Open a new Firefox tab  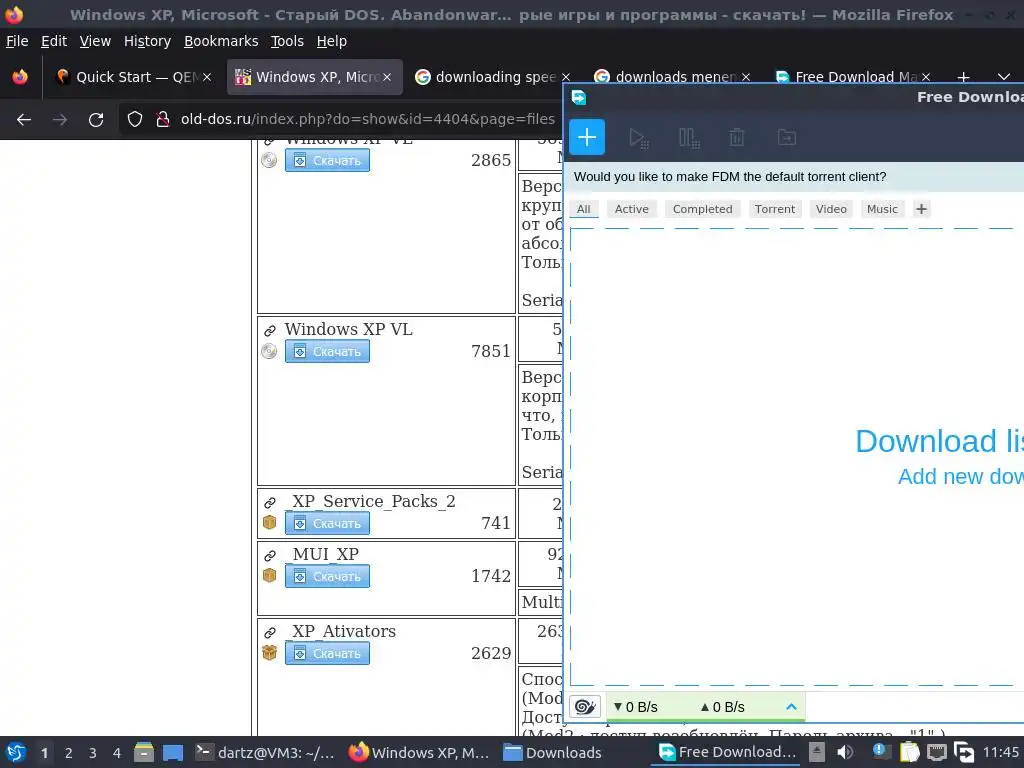pos(963,77)
